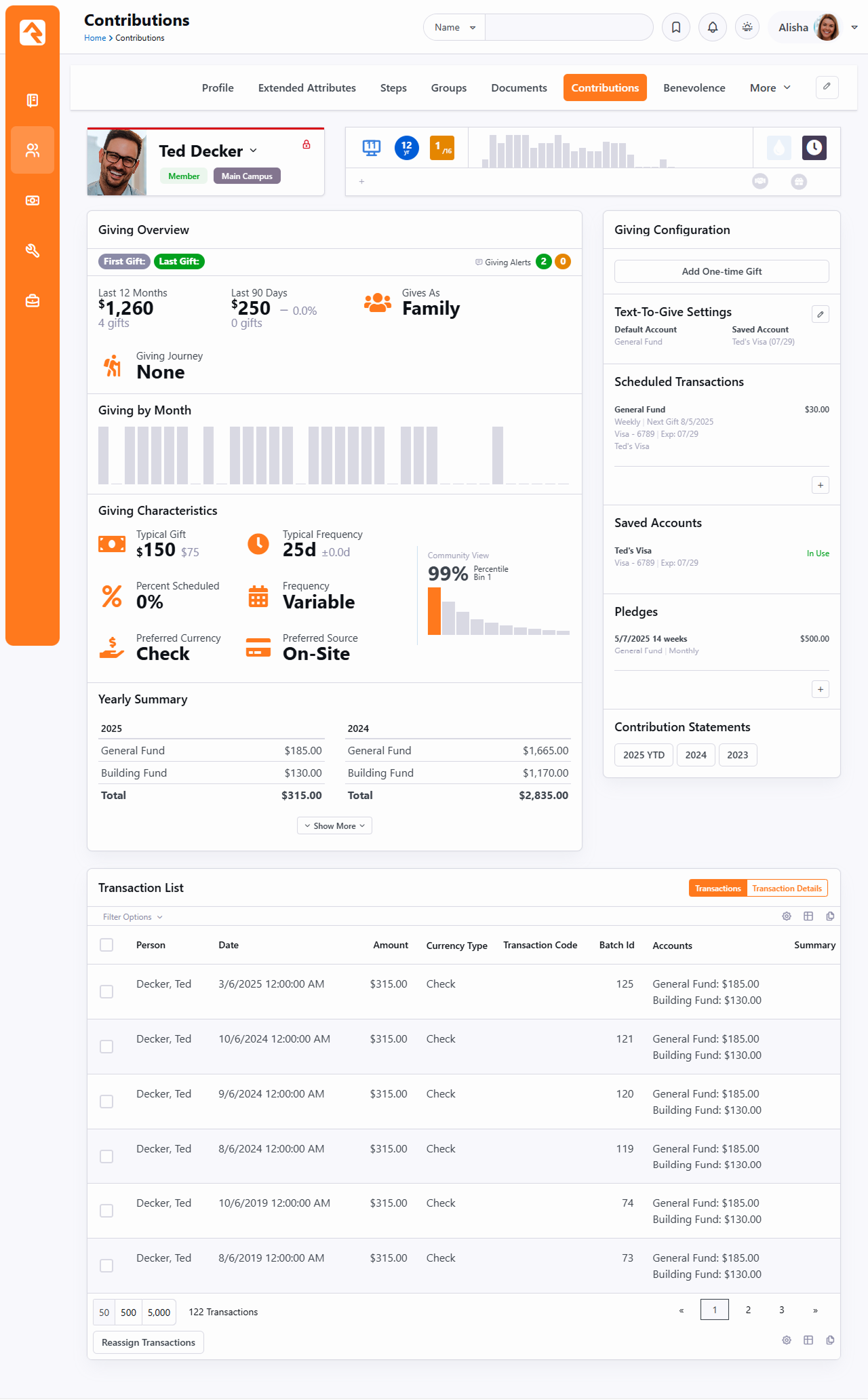
Task: Click the plus icon under Scheduled Transactions
Action: pos(820,485)
